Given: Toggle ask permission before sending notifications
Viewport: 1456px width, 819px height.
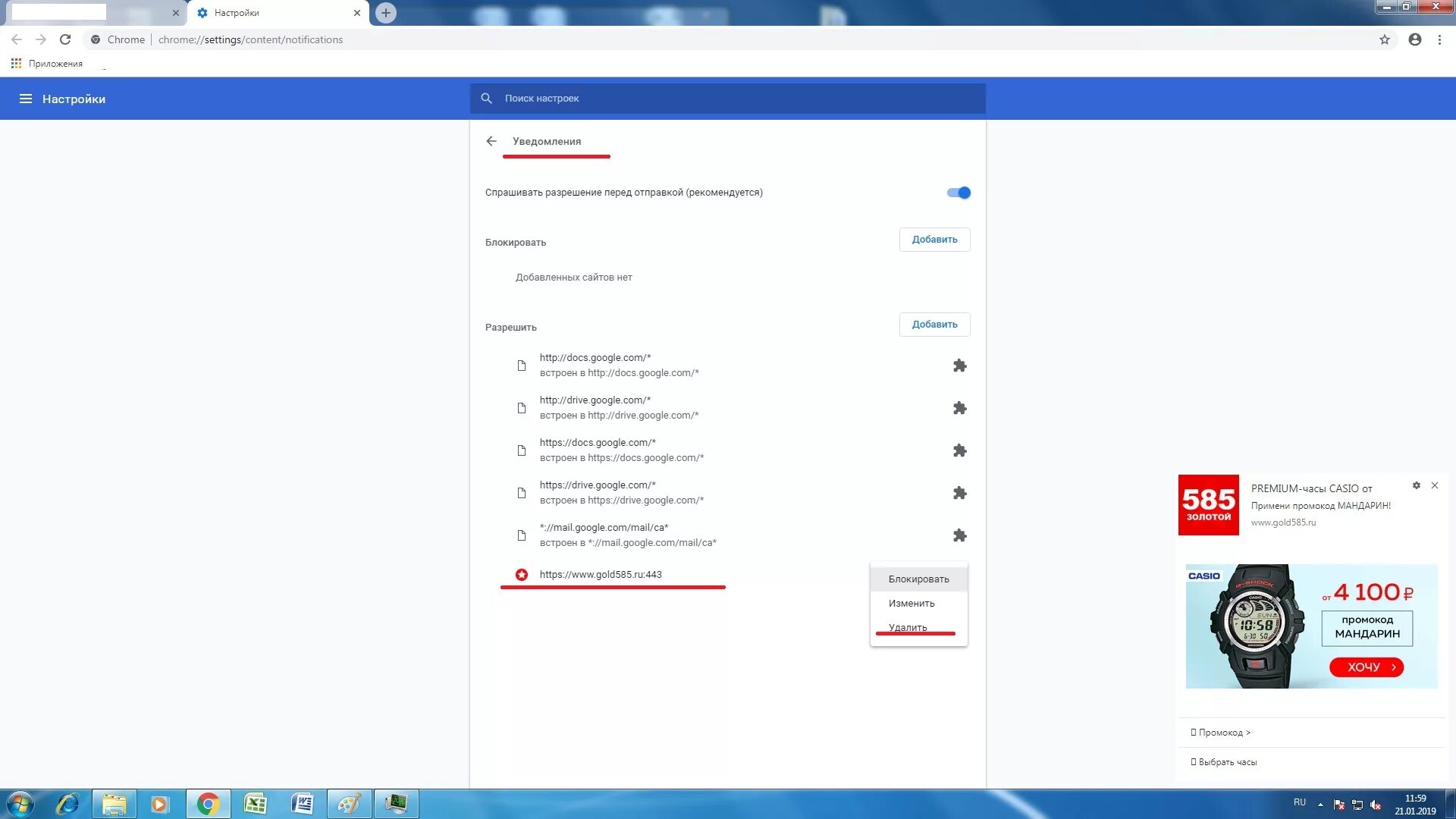Looking at the screenshot, I should tap(957, 192).
